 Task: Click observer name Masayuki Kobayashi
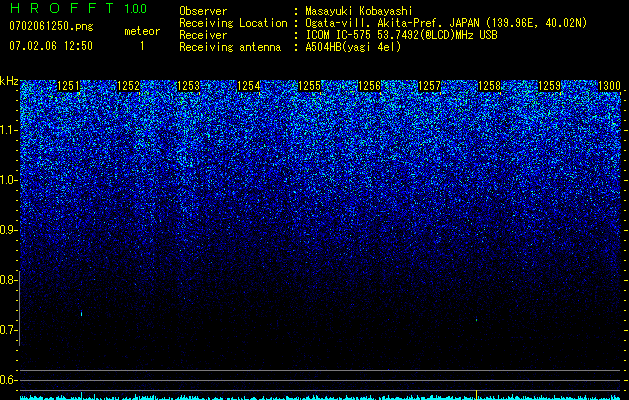point(359,11)
